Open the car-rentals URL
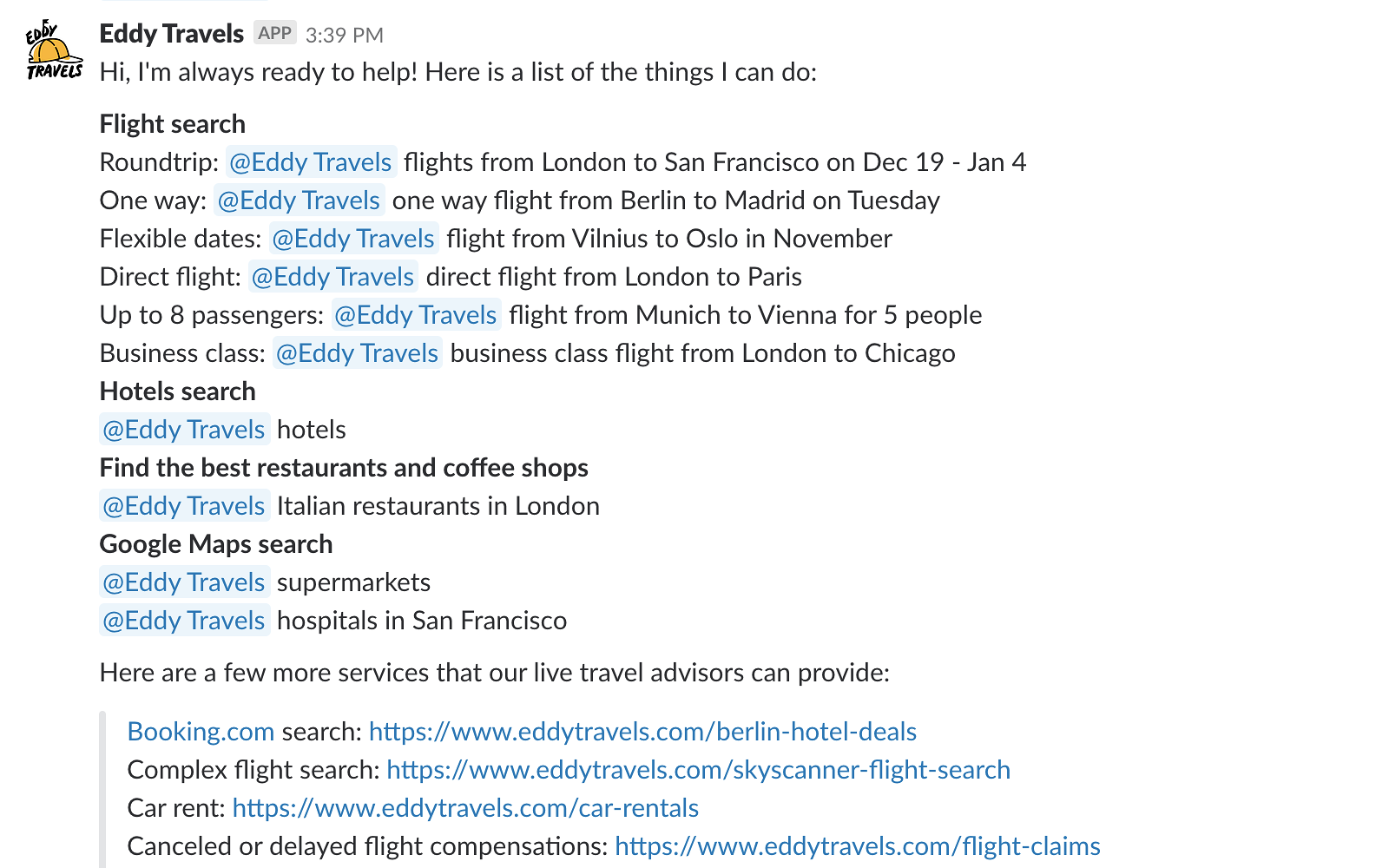This screenshot has height=868, width=1389. click(465, 808)
